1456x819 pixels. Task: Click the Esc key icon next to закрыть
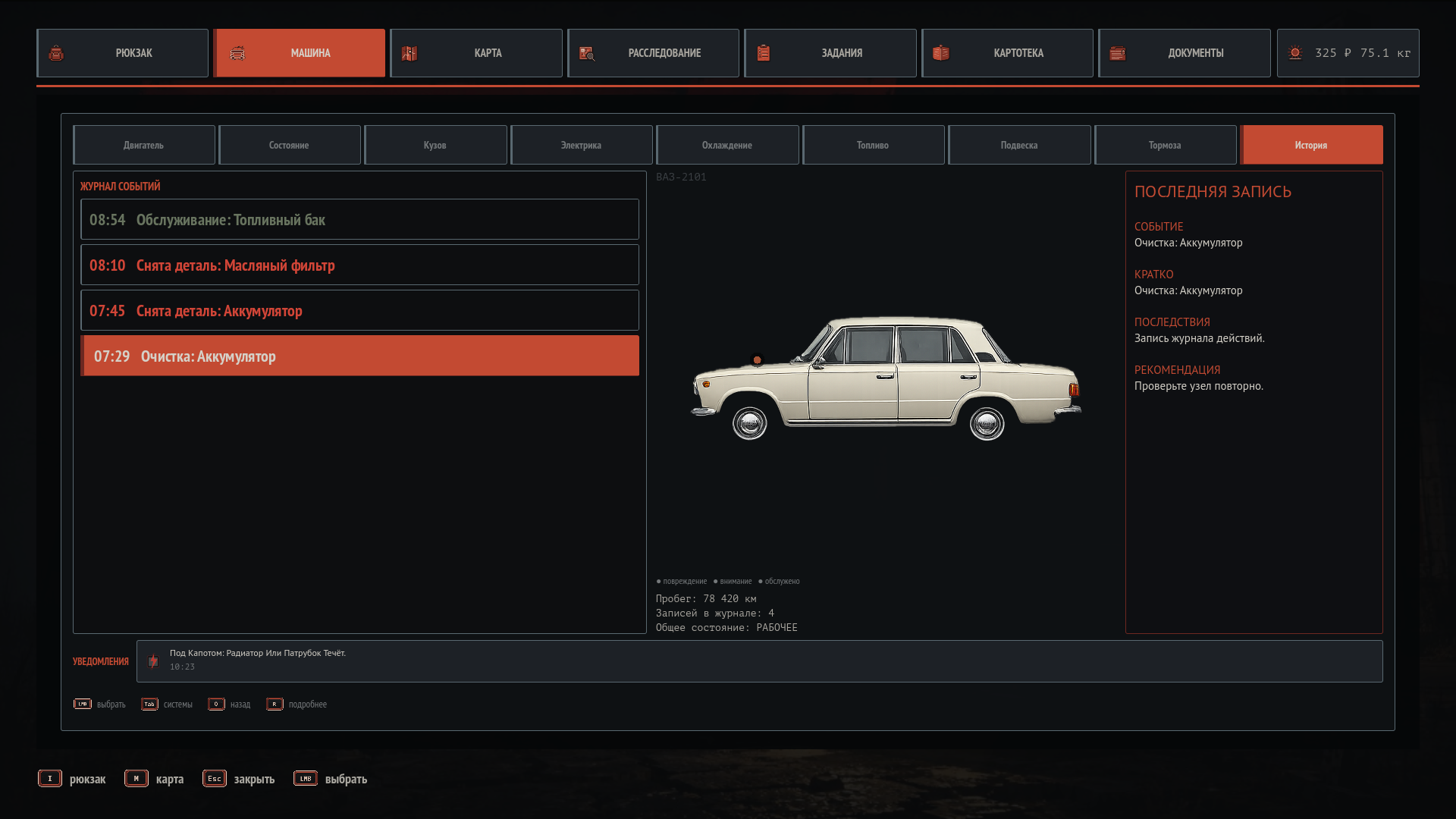215,778
